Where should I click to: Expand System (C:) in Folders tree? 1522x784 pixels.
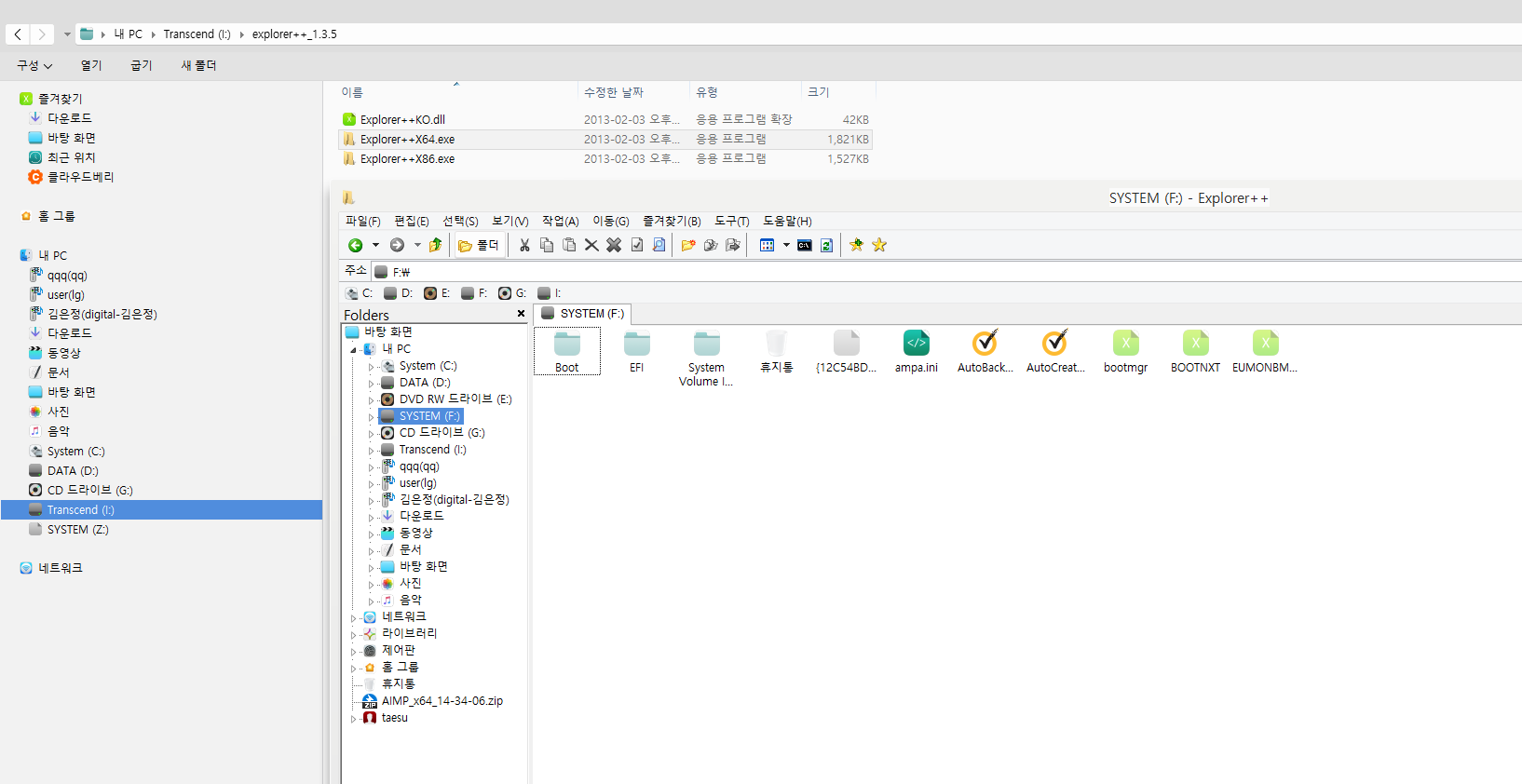[371, 367]
